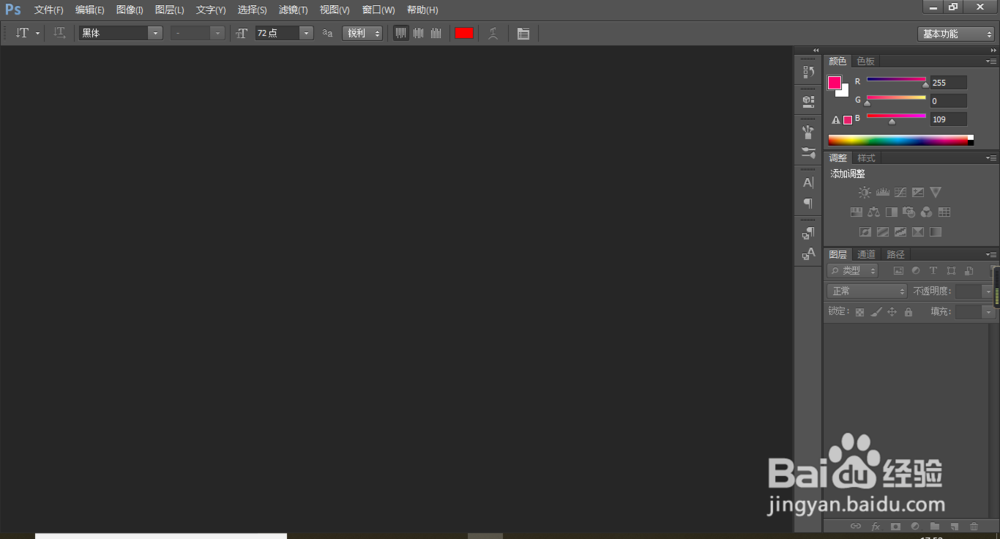
Task: Add a Black & White adjustment
Action: (x=891, y=212)
